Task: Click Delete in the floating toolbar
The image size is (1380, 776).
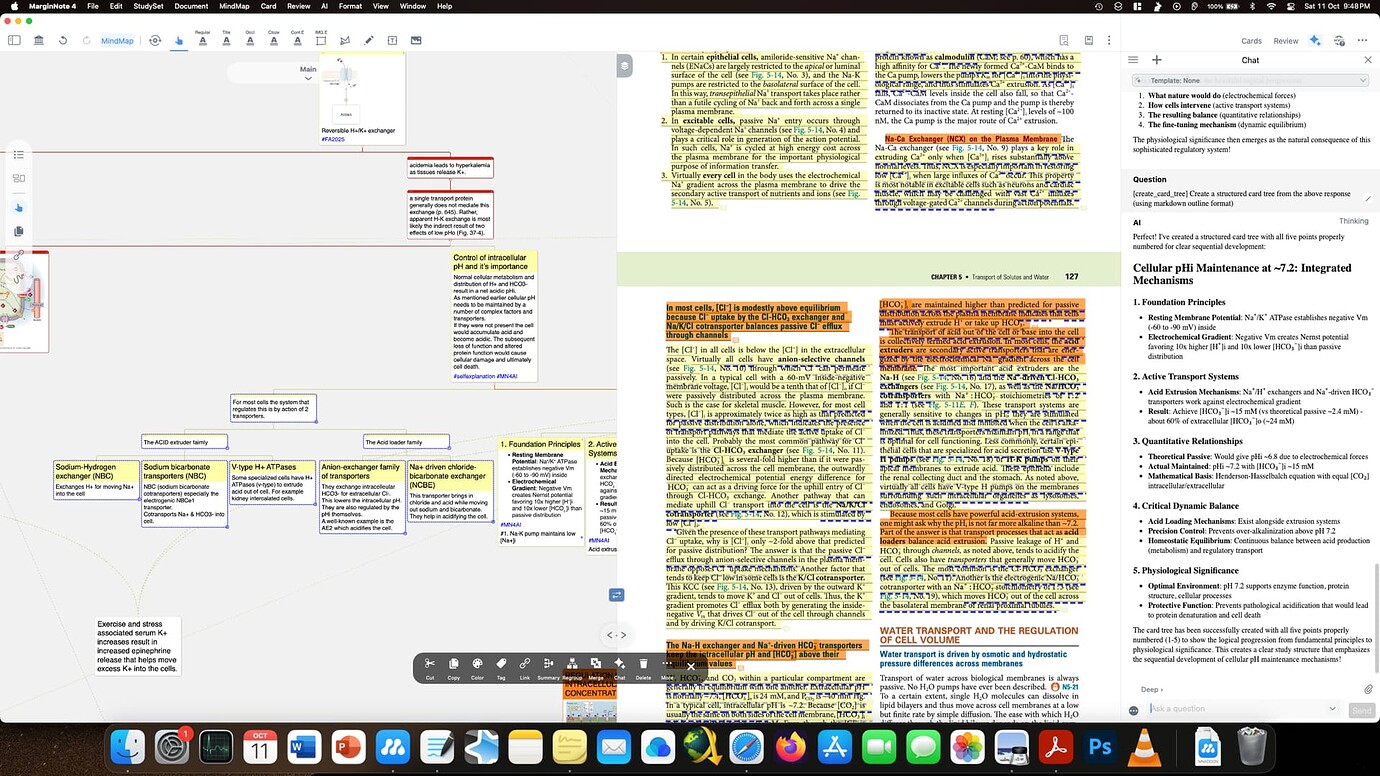Action: click(x=643, y=665)
